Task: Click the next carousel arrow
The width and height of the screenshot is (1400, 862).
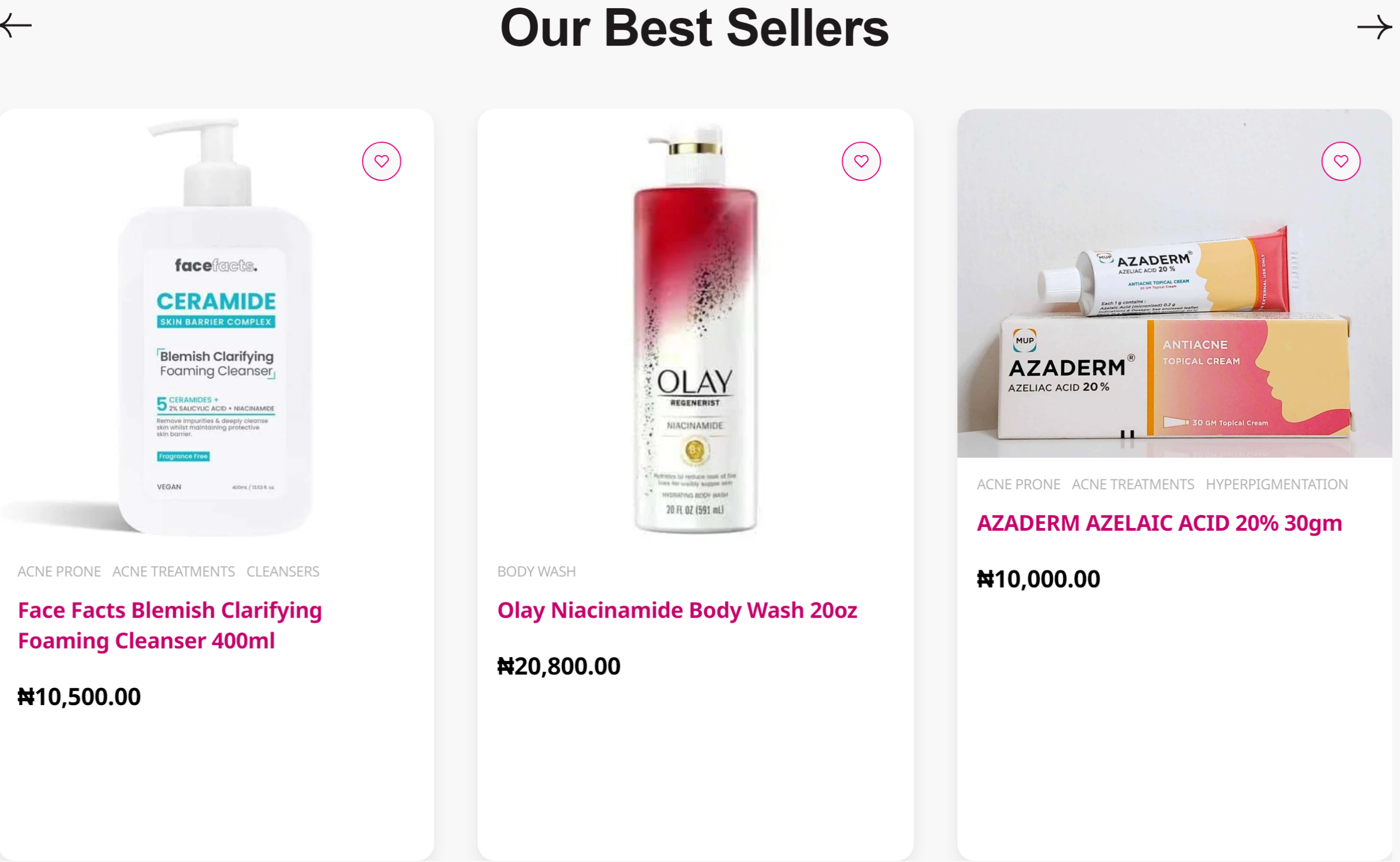Action: 1374,27
